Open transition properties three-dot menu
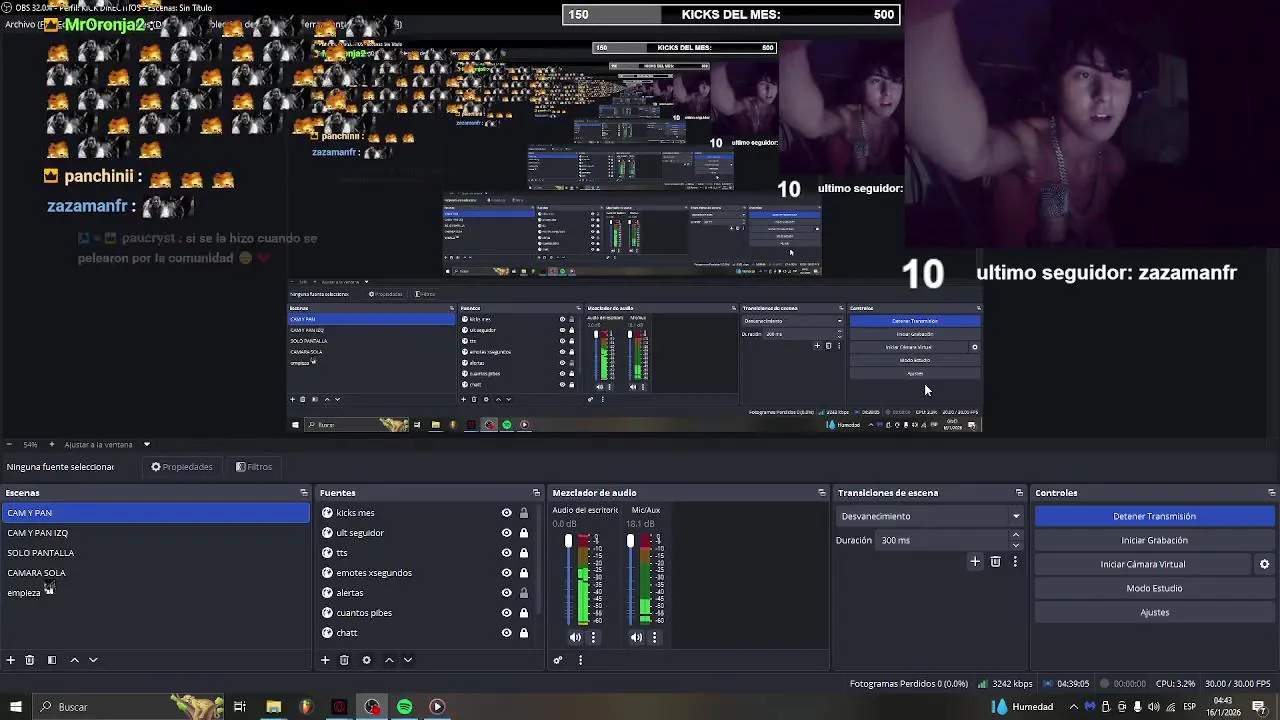Viewport: 1280px width, 720px height. [1015, 562]
